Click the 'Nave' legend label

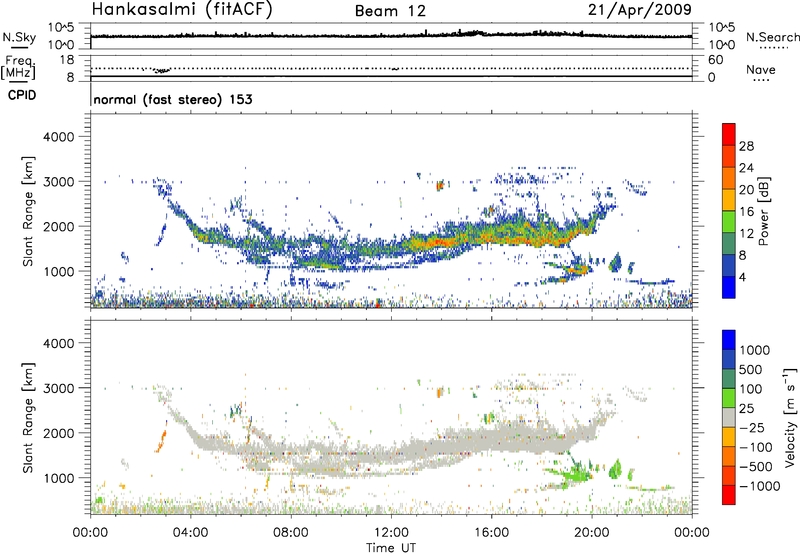(x=761, y=70)
